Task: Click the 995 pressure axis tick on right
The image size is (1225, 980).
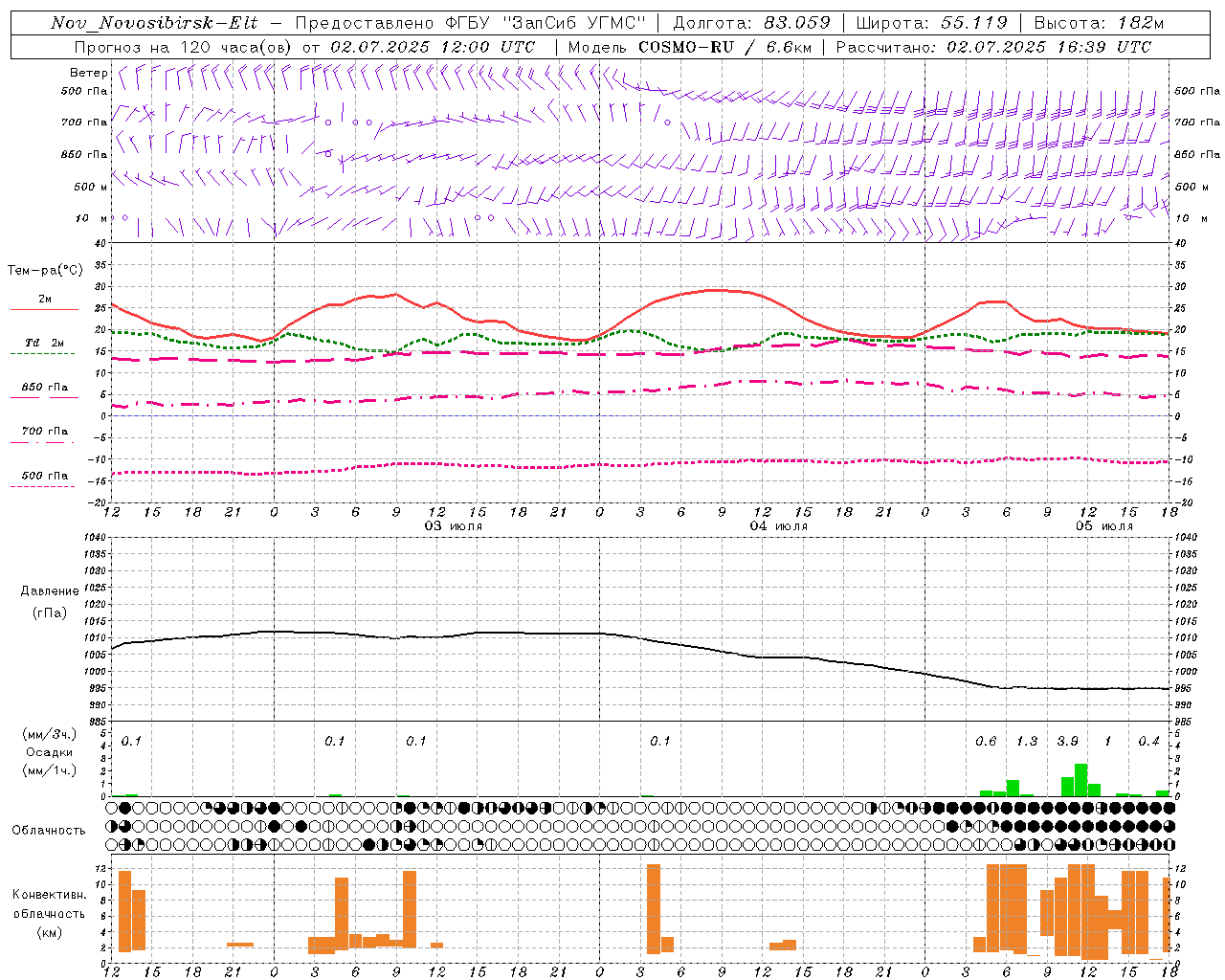Action: [x=1183, y=688]
